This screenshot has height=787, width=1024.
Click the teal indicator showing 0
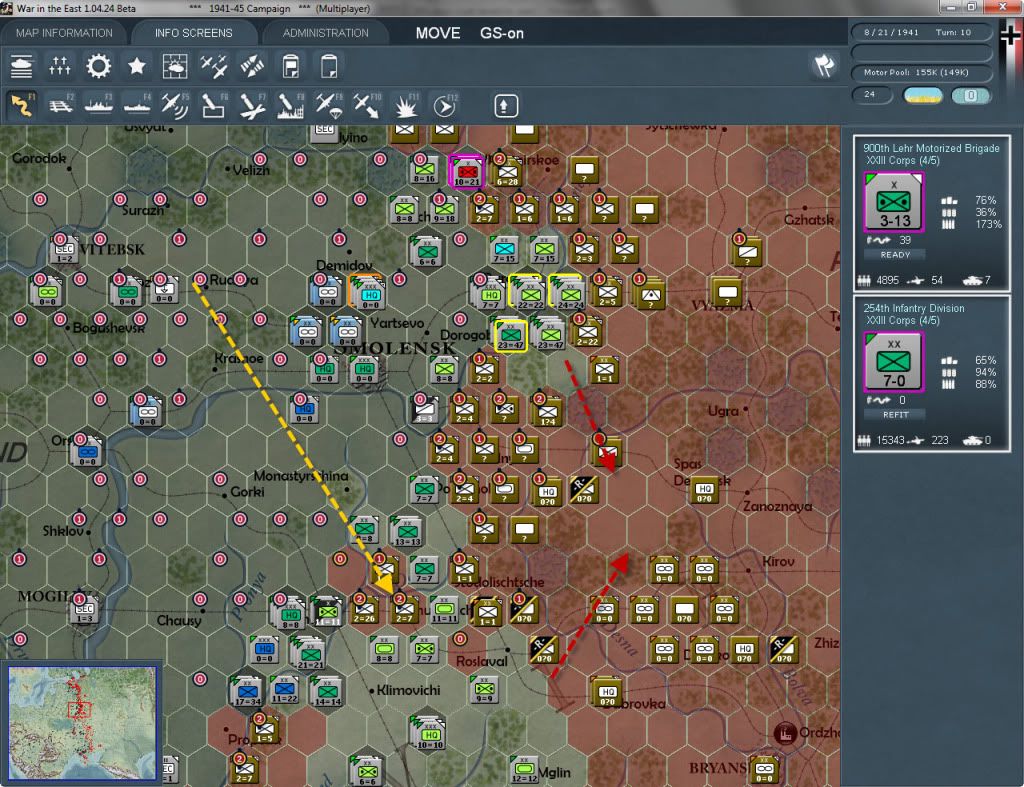[970, 95]
